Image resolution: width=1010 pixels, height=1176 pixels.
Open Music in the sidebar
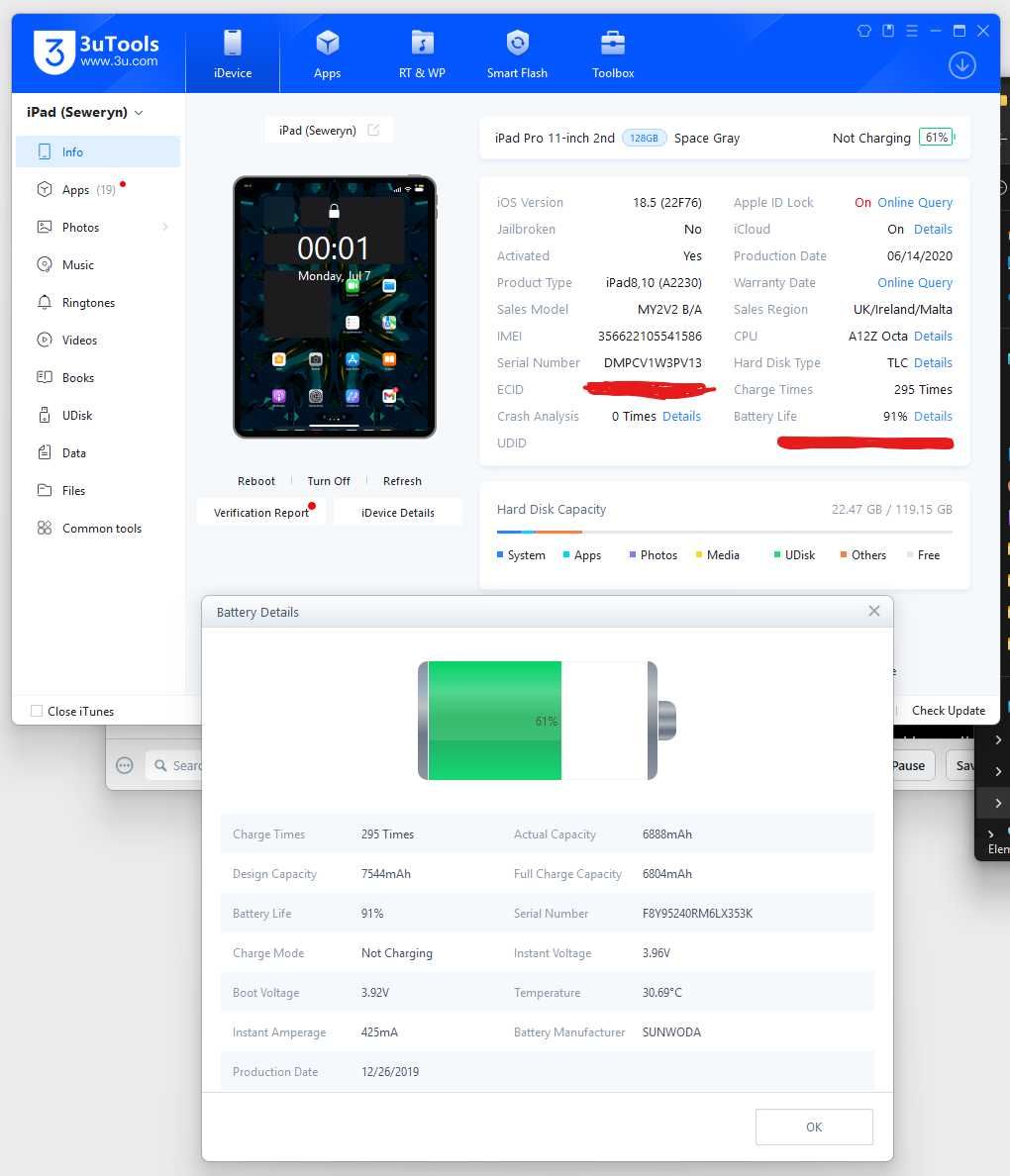pos(98,264)
